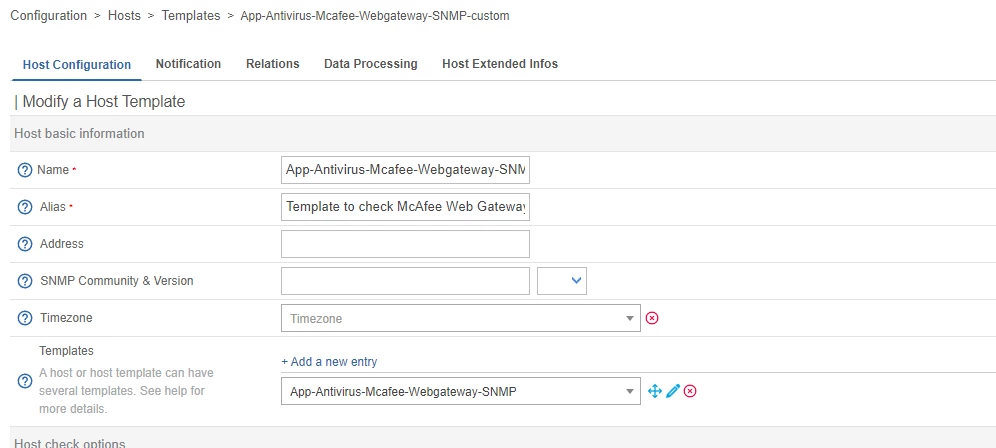Switch to the Notification tab
This screenshot has width=996, height=448.
pos(188,64)
